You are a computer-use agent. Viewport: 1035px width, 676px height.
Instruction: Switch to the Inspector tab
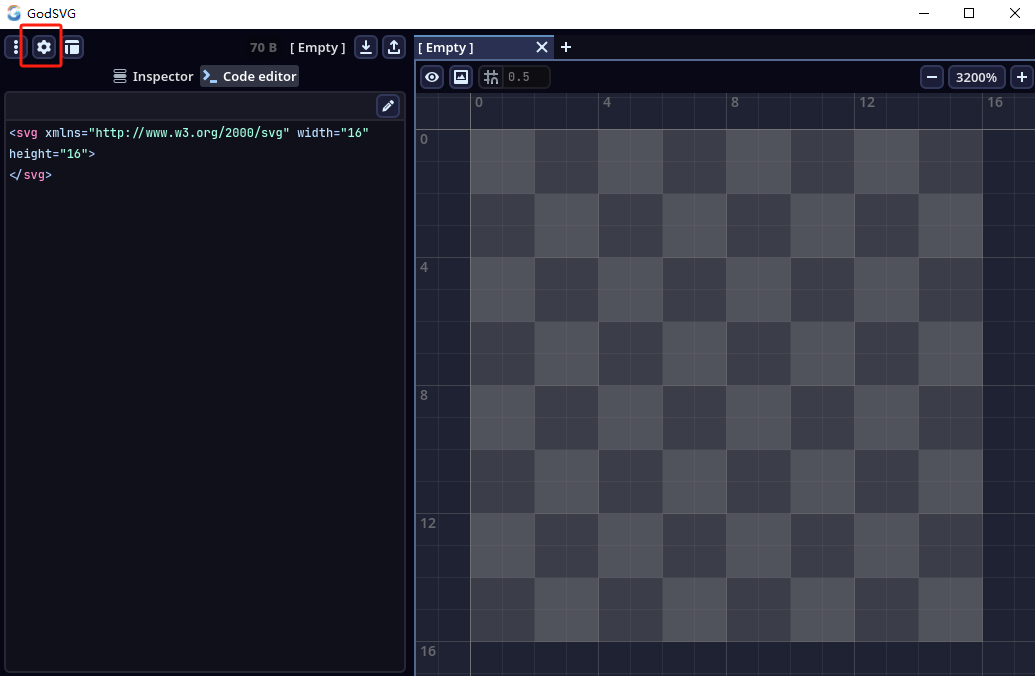click(x=153, y=76)
